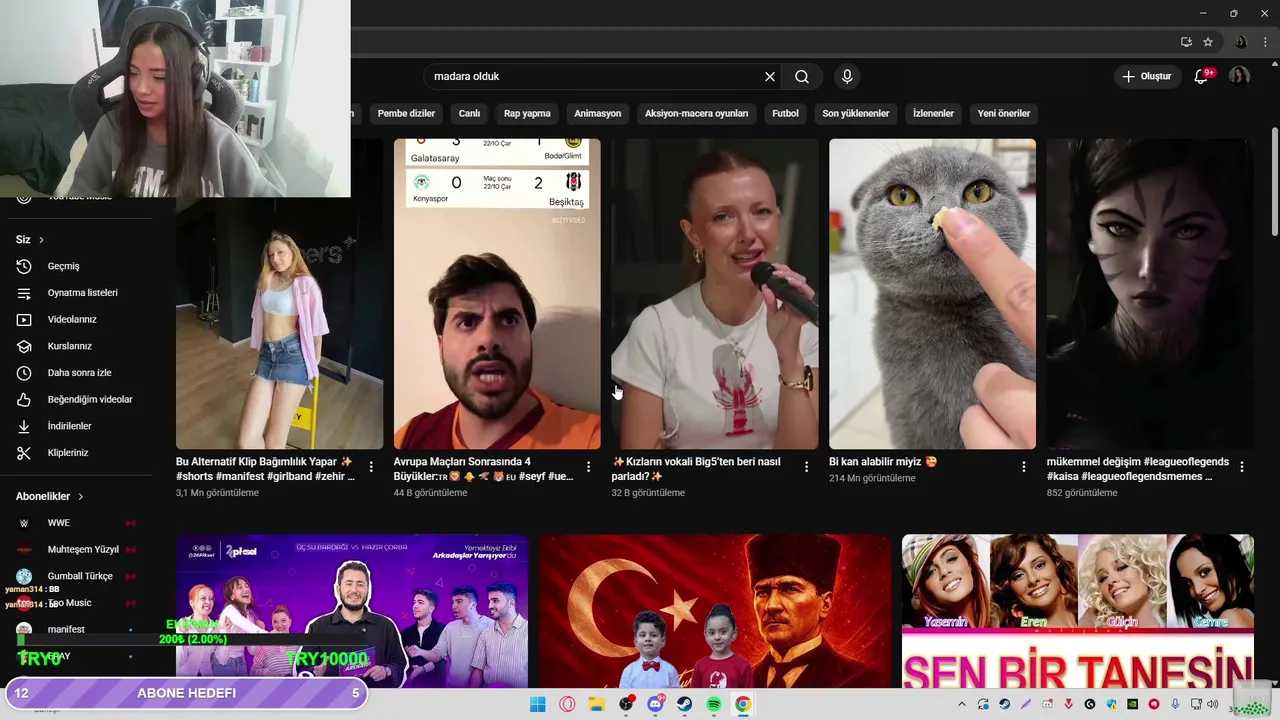Open more options for 'Bi kan alabilir miyiz' short

pyautogui.click(x=1023, y=467)
